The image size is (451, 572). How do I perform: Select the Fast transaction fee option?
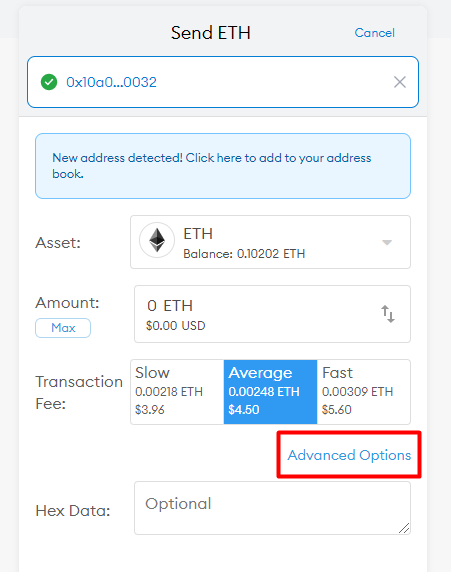tap(364, 392)
